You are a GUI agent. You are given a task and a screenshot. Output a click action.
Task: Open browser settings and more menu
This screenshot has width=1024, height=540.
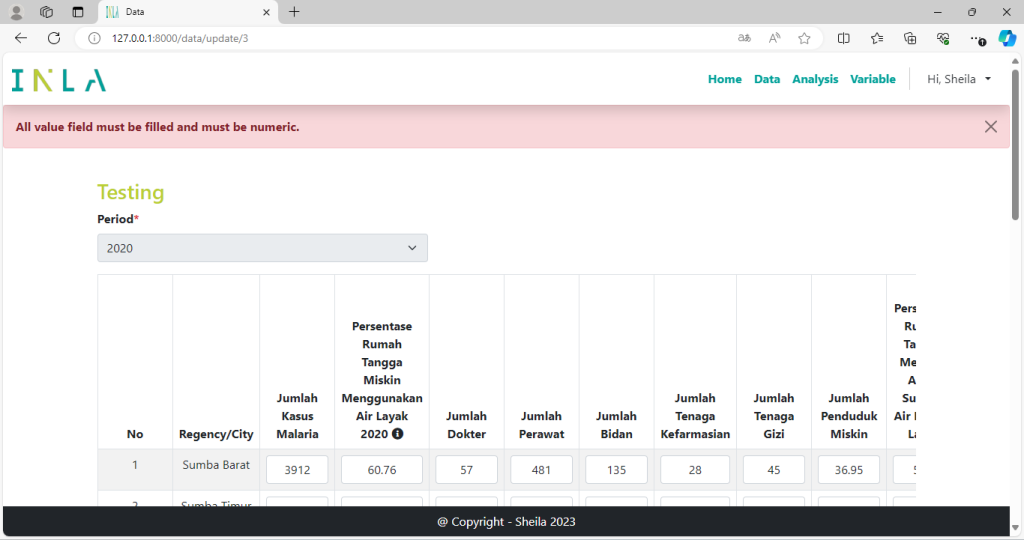click(976, 38)
